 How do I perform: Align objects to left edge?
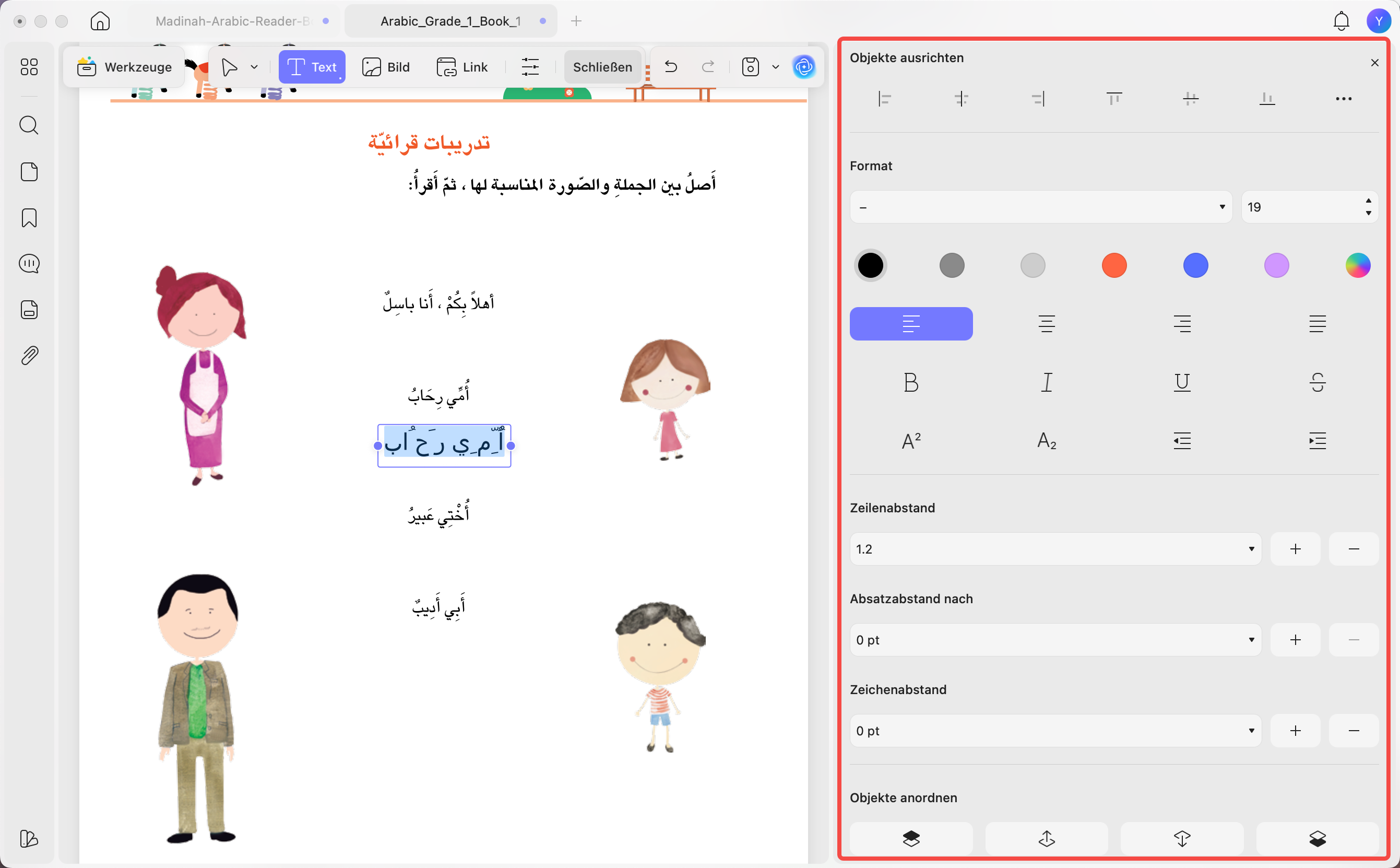point(885,99)
